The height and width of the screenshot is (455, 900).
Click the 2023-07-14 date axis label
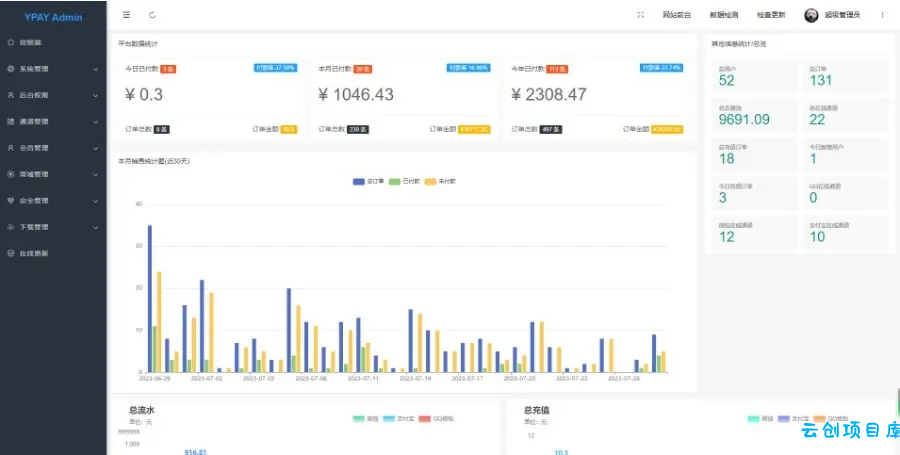point(414,379)
